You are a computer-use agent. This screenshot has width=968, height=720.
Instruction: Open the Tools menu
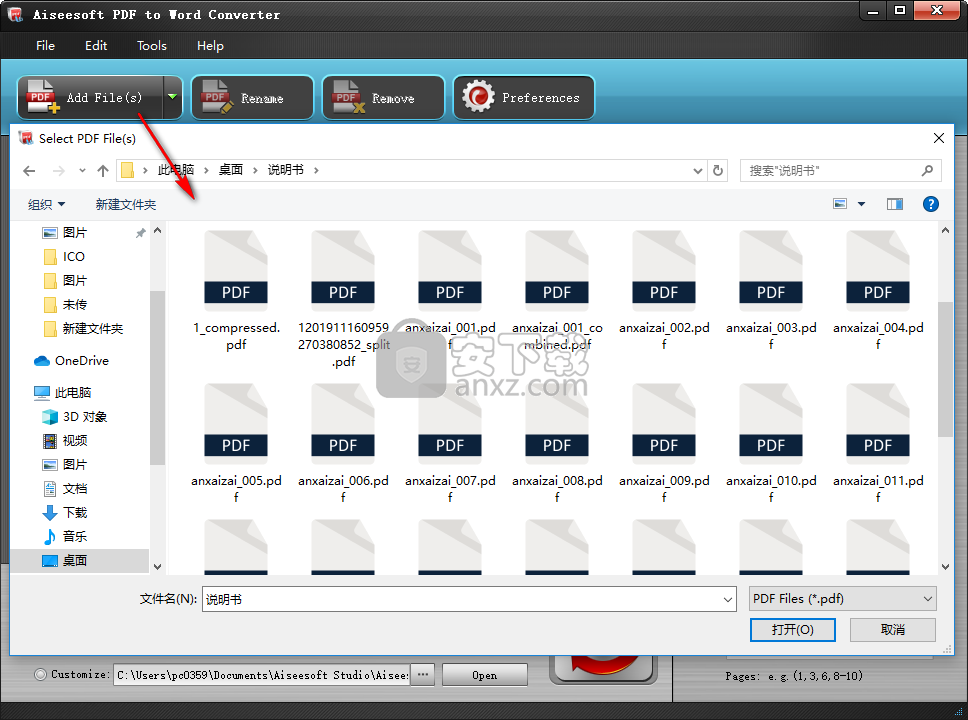(x=151, y=46)
